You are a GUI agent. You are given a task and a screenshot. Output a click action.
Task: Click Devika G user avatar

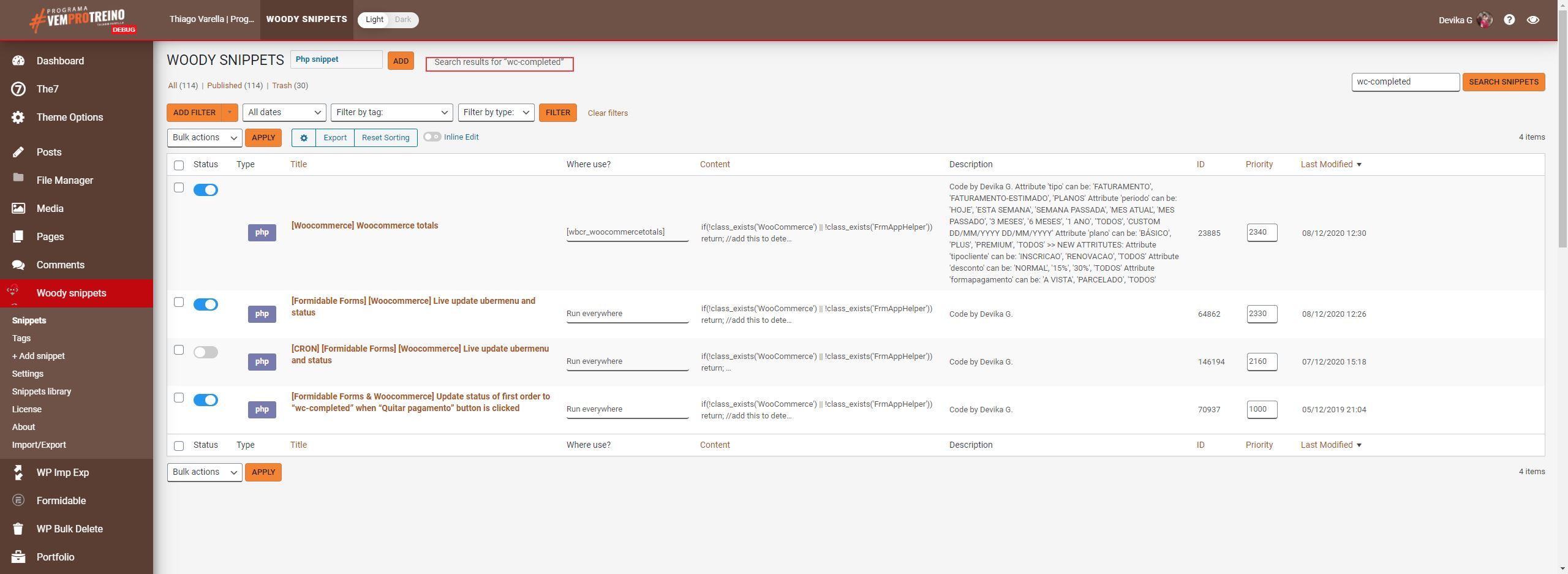click(x=1485, y=20)
